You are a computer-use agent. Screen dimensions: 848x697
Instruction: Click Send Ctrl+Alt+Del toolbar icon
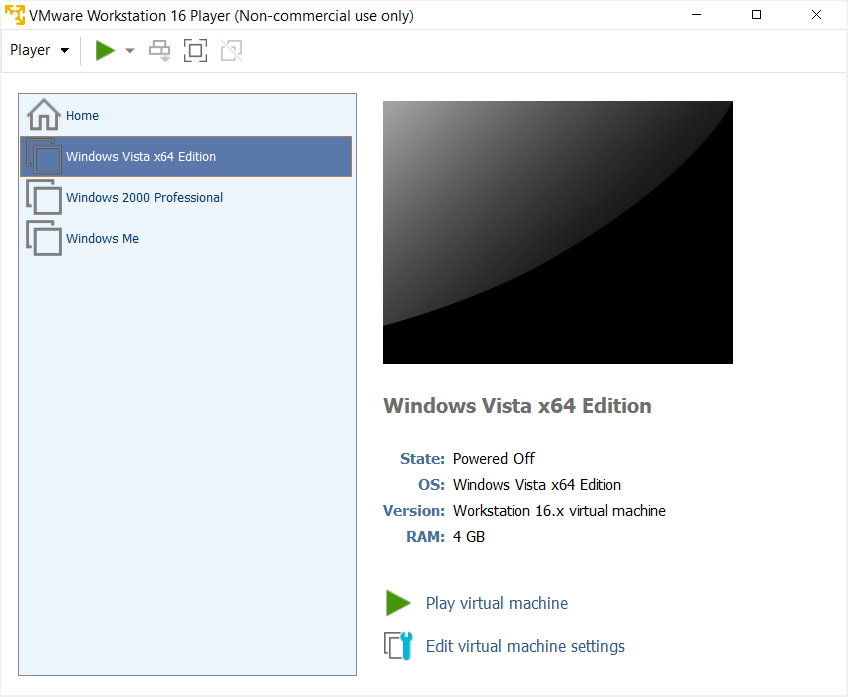click(160, 50)
